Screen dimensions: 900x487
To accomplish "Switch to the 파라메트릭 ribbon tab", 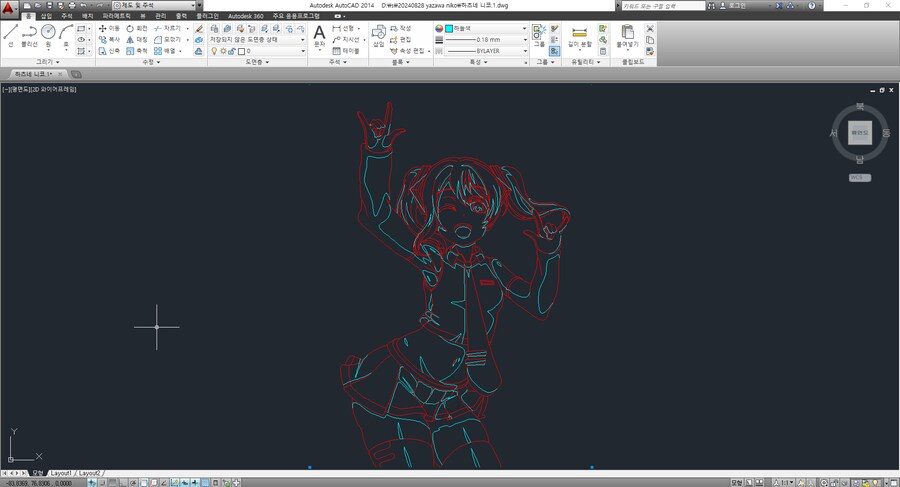I will 117,16.
